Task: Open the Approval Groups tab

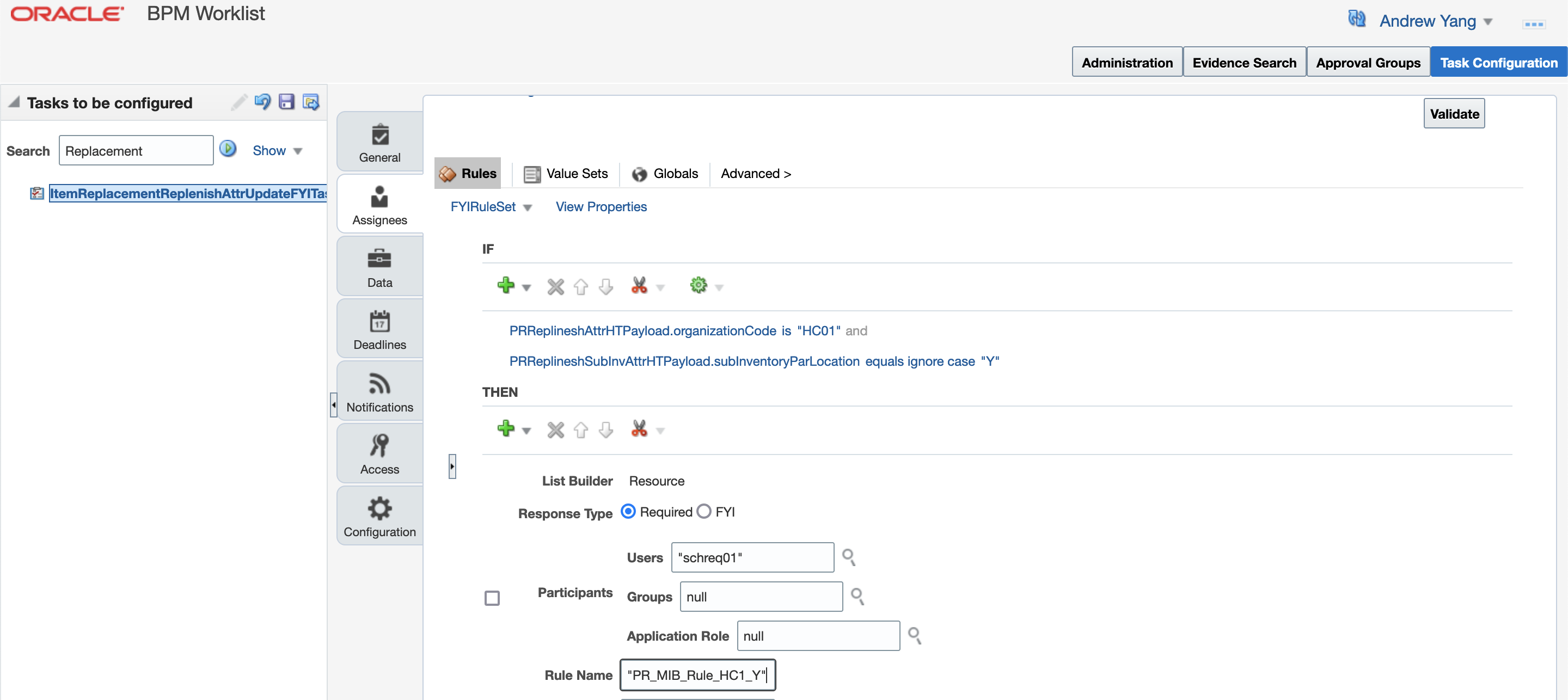Action: (x=1367, y=63)
